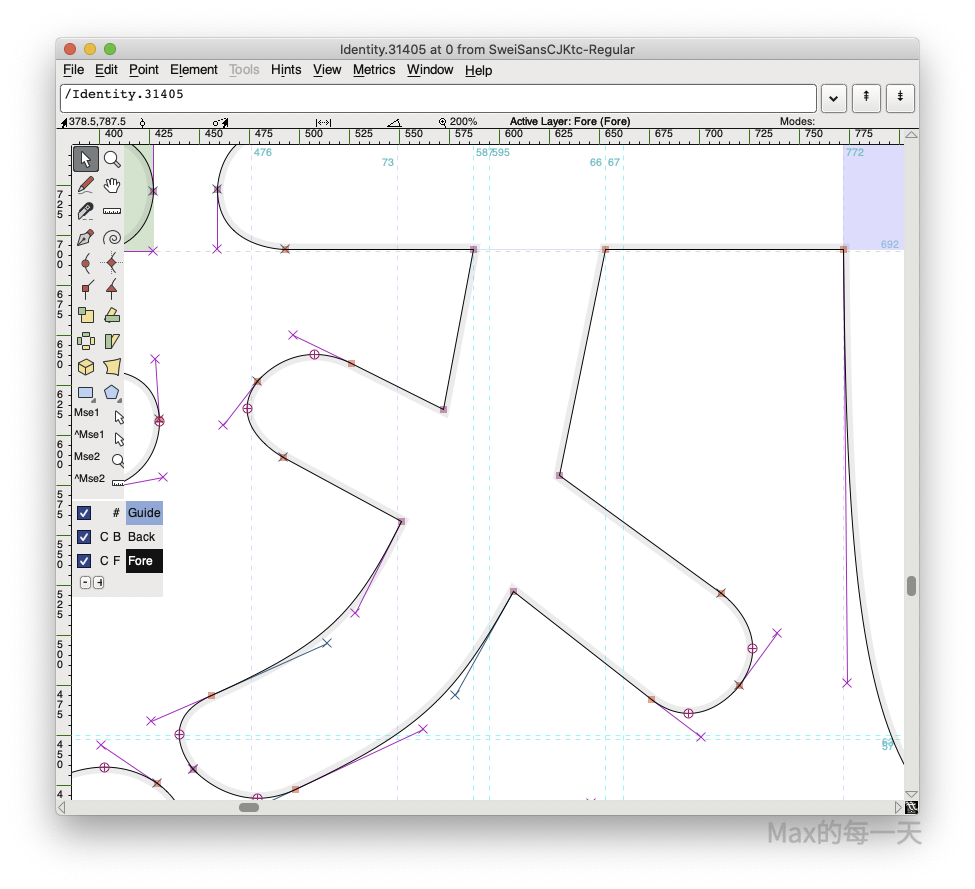Open the Metrics menu
This screenshot has width=975, height=889.
[x=374, y=70]
